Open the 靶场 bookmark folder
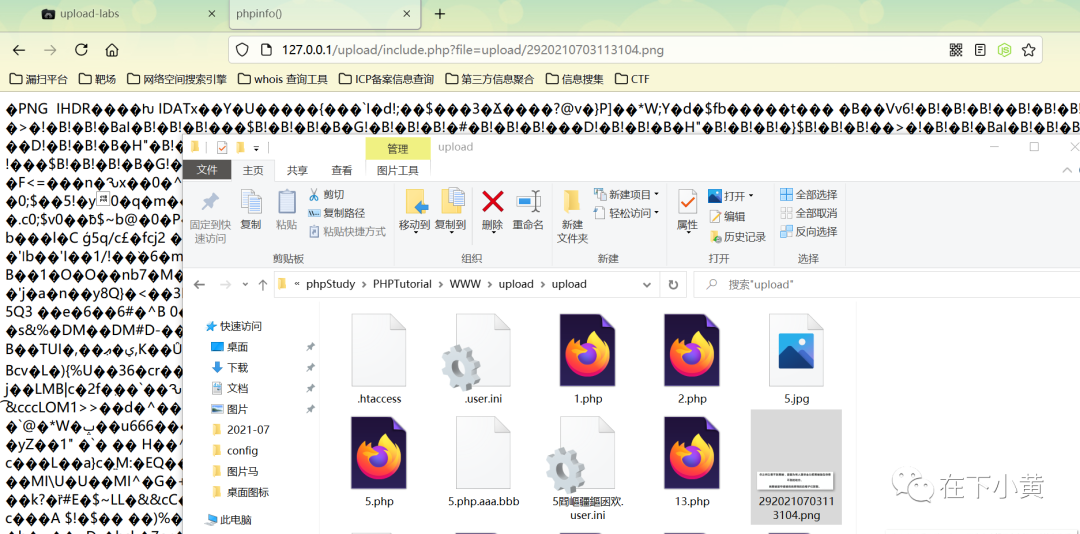Screen dimensions: 1080x534 [x=97, y=79]
